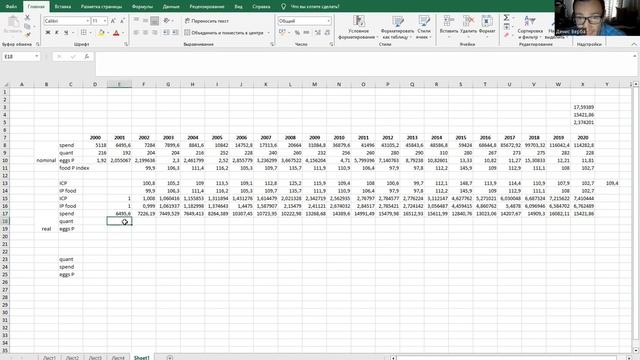Click the Accounting currency format icon
This screenshot has height=360, width=640.
282,33
